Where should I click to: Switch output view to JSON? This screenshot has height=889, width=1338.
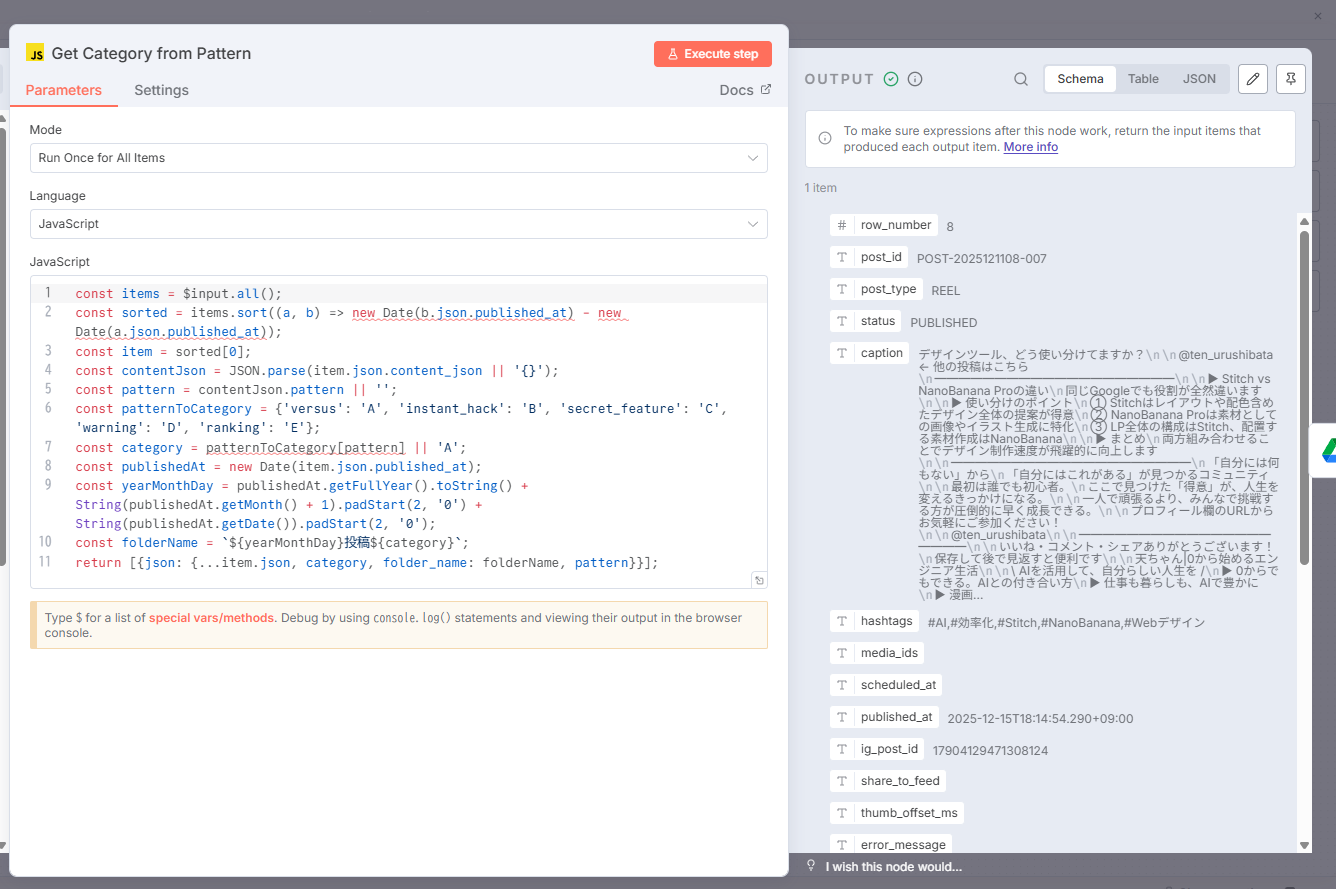(x=1199, y=79)
